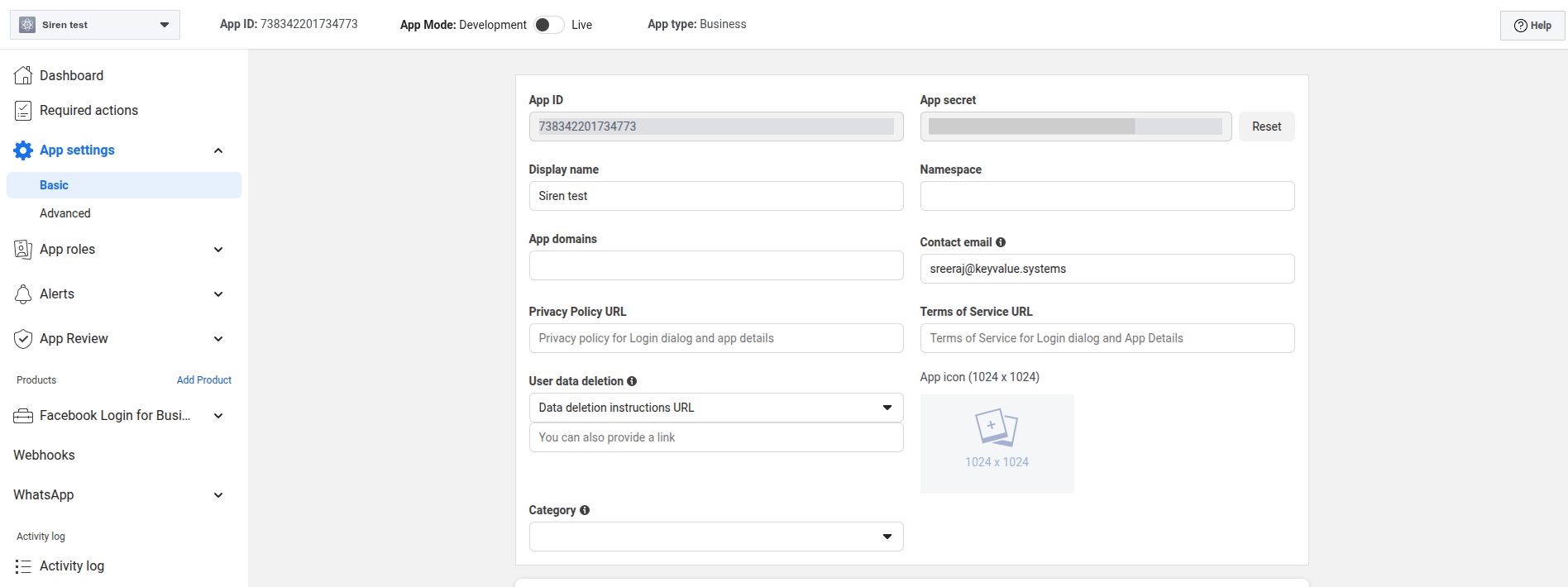Expand Facebook Login for Business chevron

[x=218, y=416]
